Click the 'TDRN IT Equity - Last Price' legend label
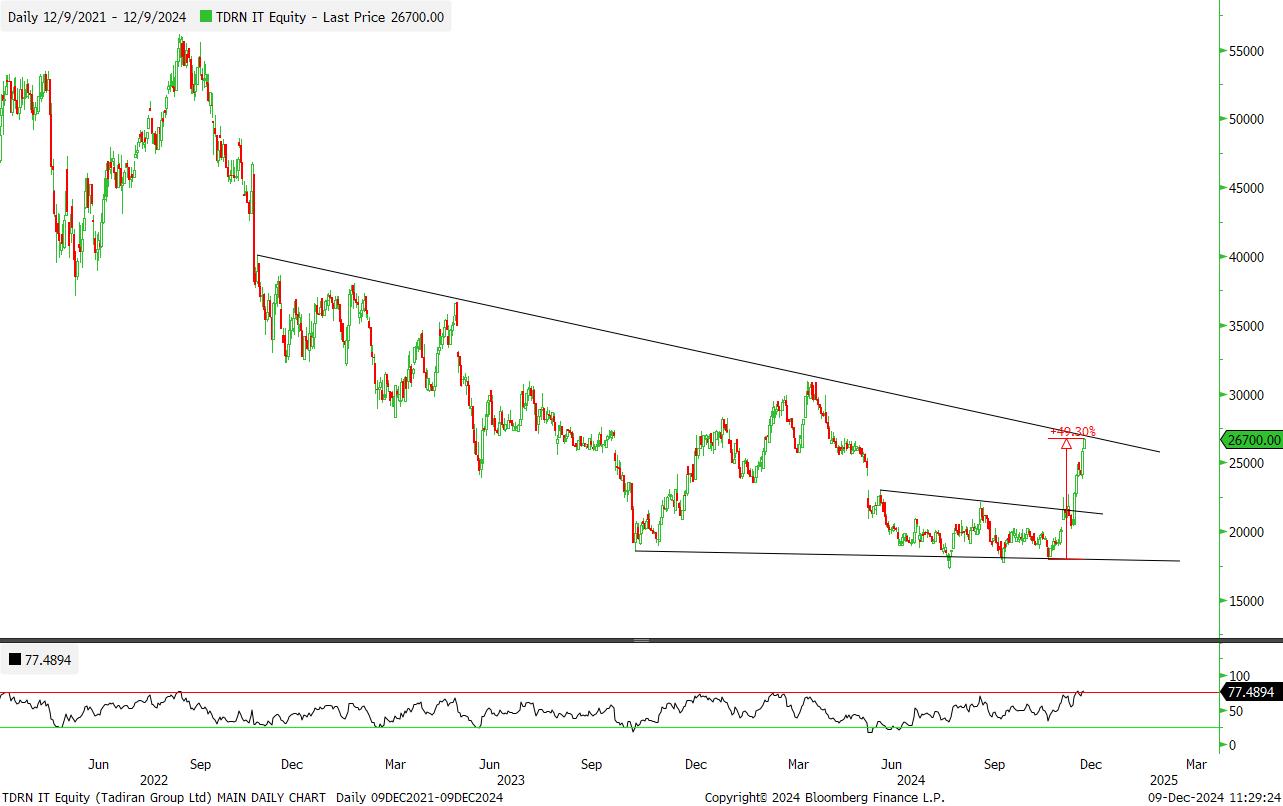Screen dimensions: 1283x806 (300, 17)
